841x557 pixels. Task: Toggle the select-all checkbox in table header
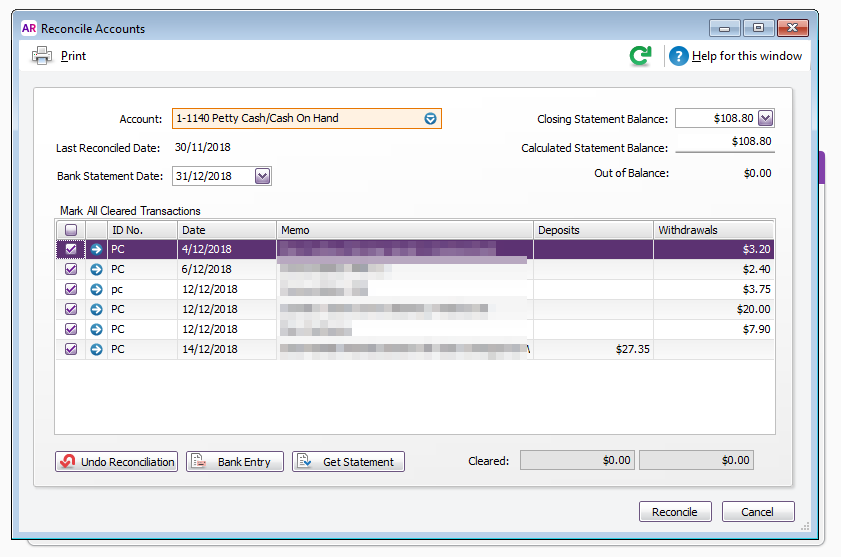(71, 230)
